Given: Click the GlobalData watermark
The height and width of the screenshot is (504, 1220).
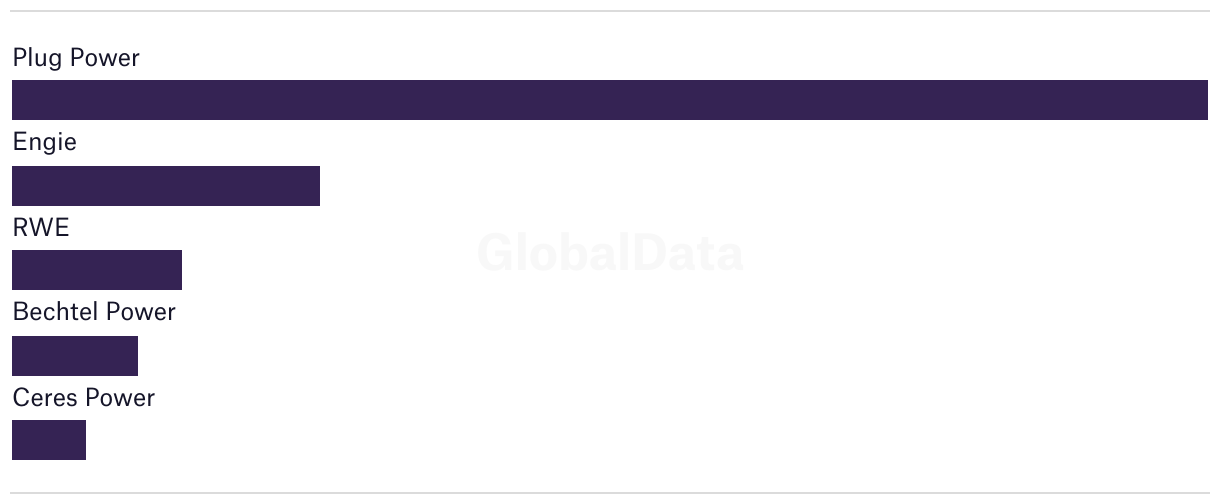Looking at the screenshot, I should [610, 253].
